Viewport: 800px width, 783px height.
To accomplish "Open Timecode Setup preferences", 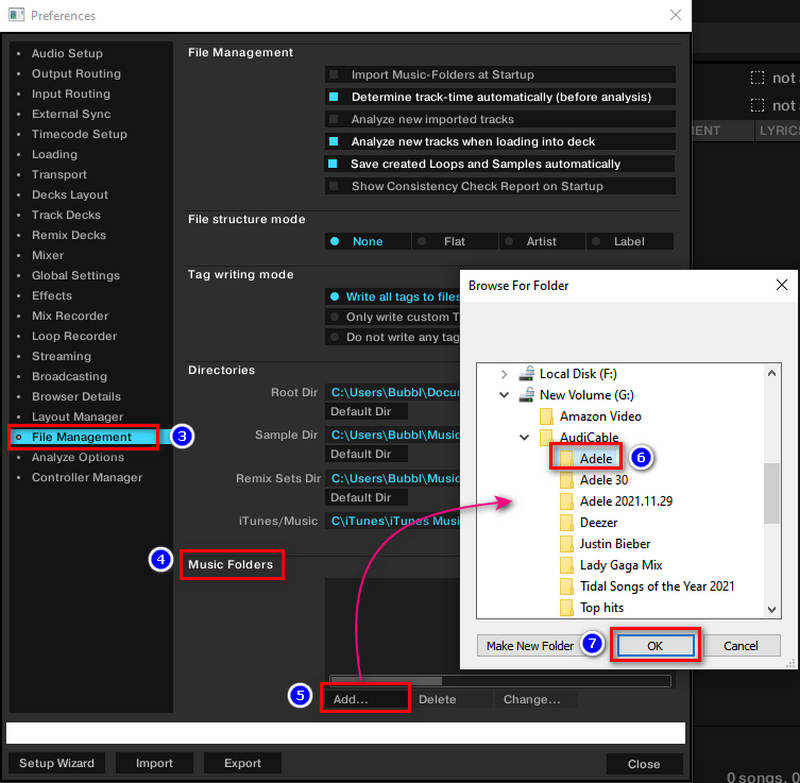I will click(x=79, y=134).
